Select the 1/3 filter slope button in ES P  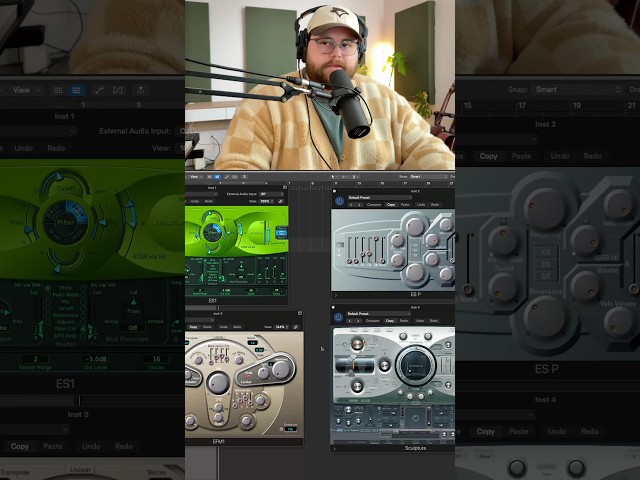coord(415,245)
